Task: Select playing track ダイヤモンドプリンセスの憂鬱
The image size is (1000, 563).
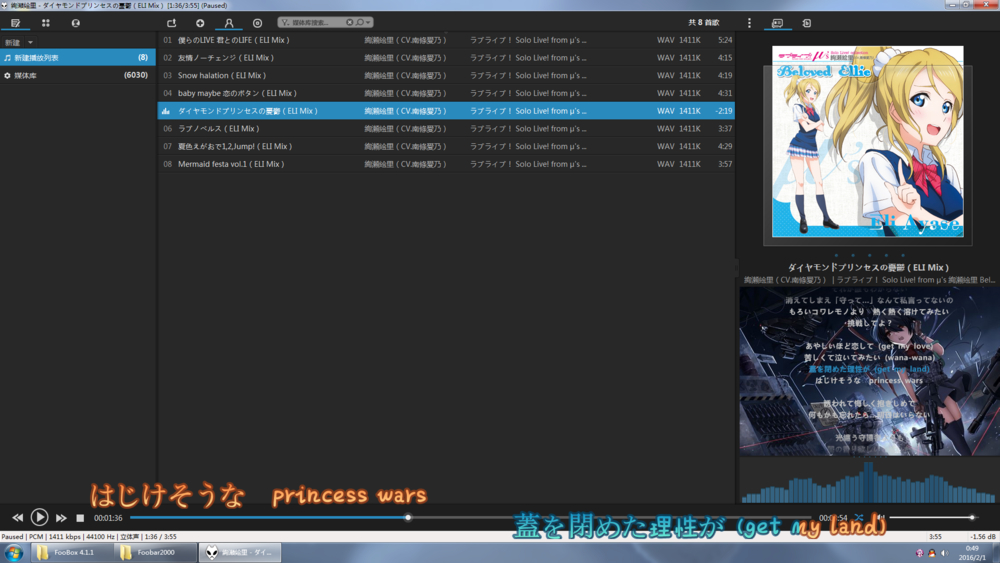Action: 446,111
